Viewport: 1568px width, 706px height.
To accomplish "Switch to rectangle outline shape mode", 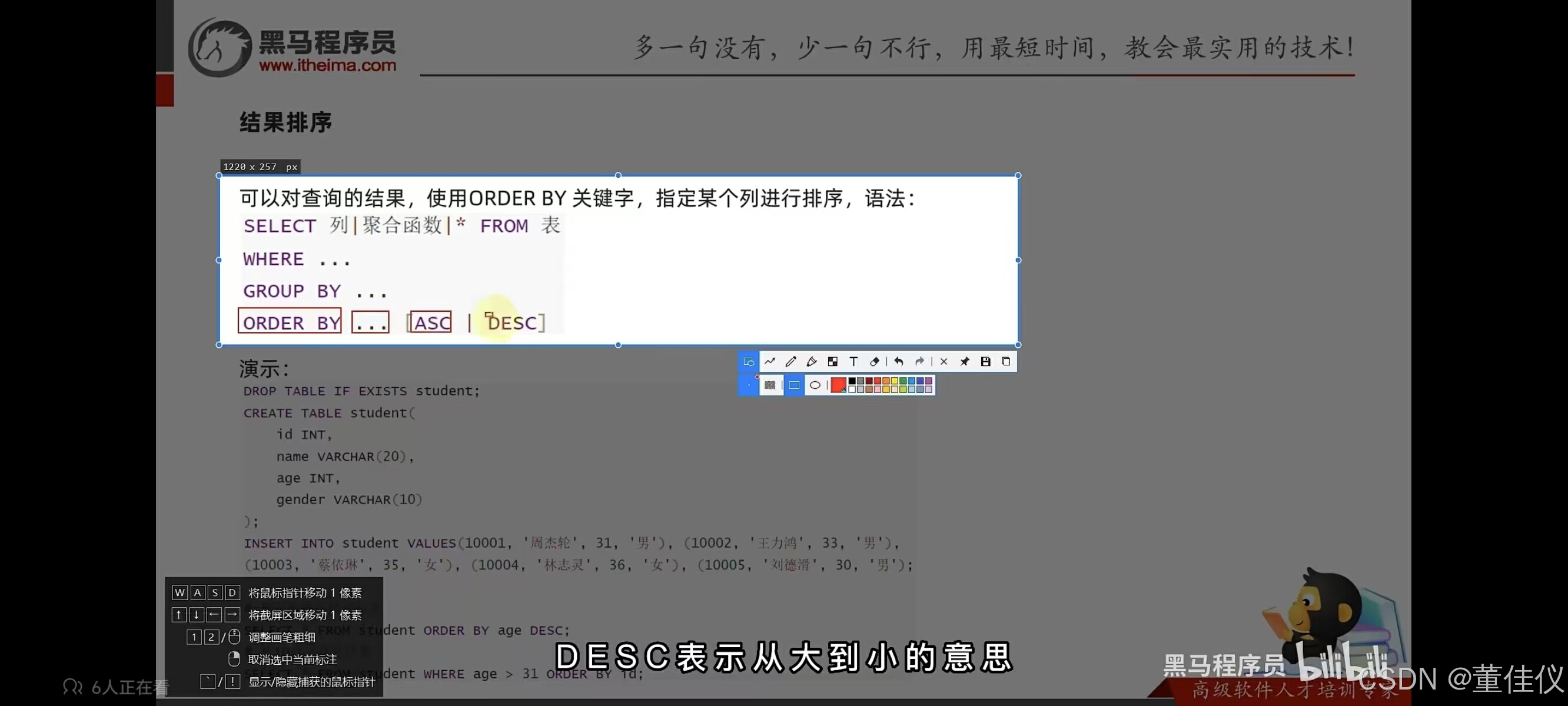I will (794, 385).
